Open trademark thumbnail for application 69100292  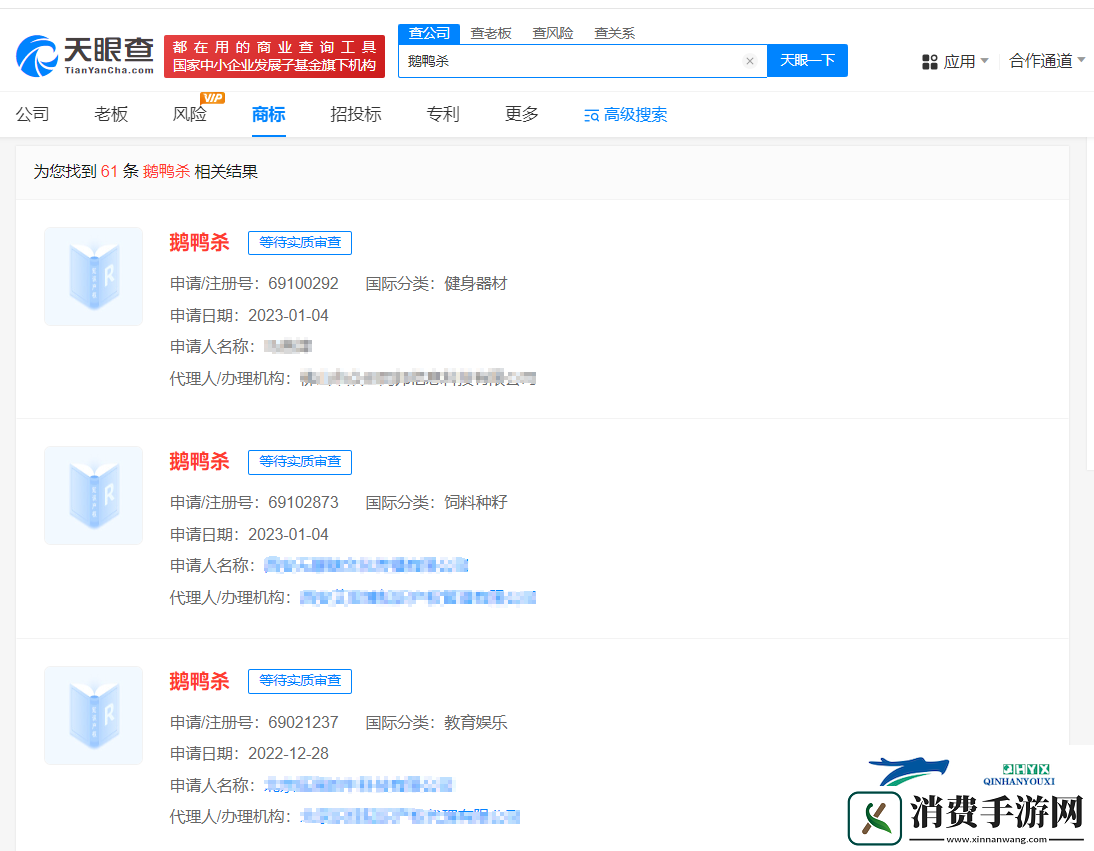[93, 276]
